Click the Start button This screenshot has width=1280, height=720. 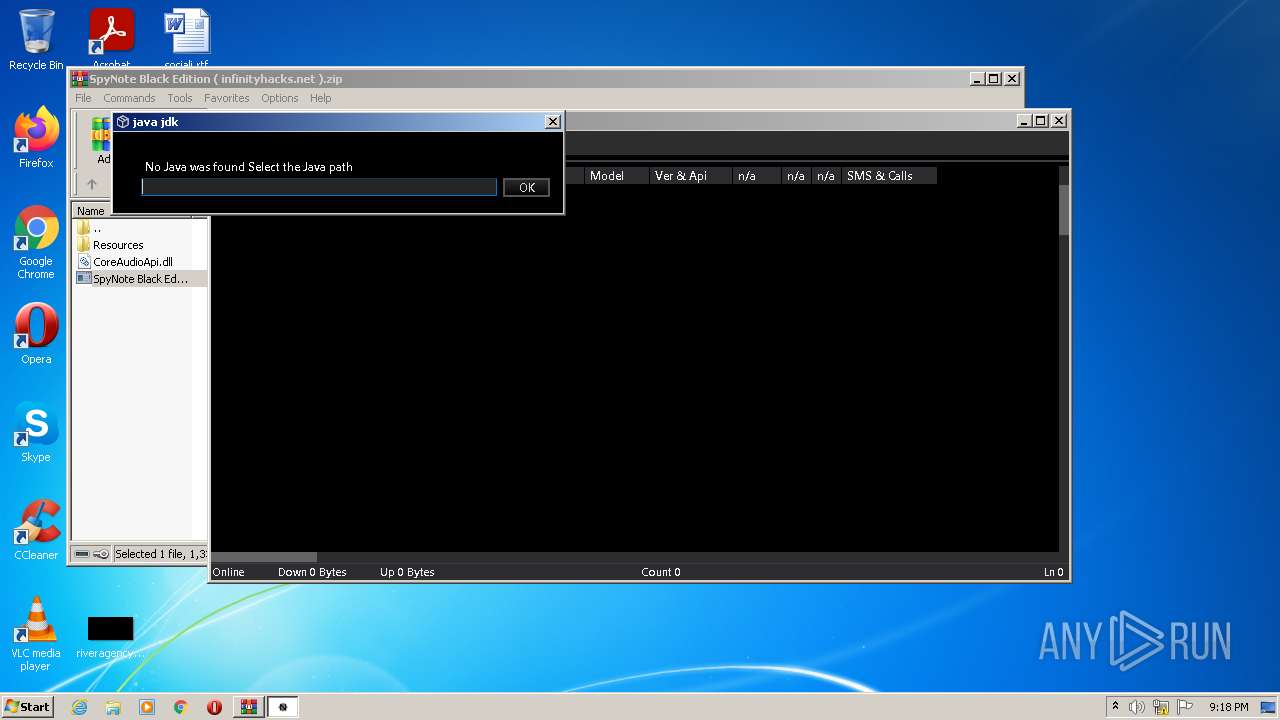28,706
